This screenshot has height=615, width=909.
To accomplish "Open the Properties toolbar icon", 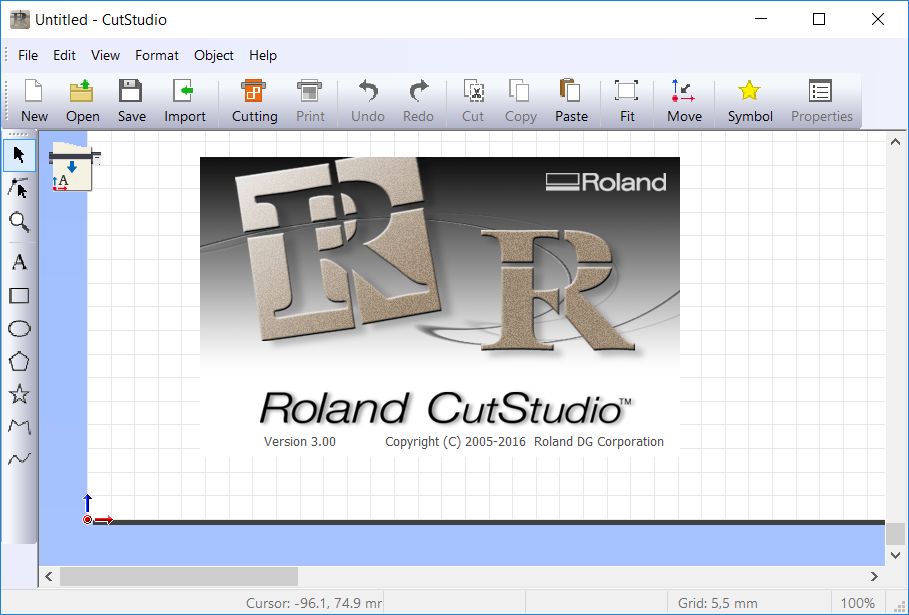I will pos(821,100).
